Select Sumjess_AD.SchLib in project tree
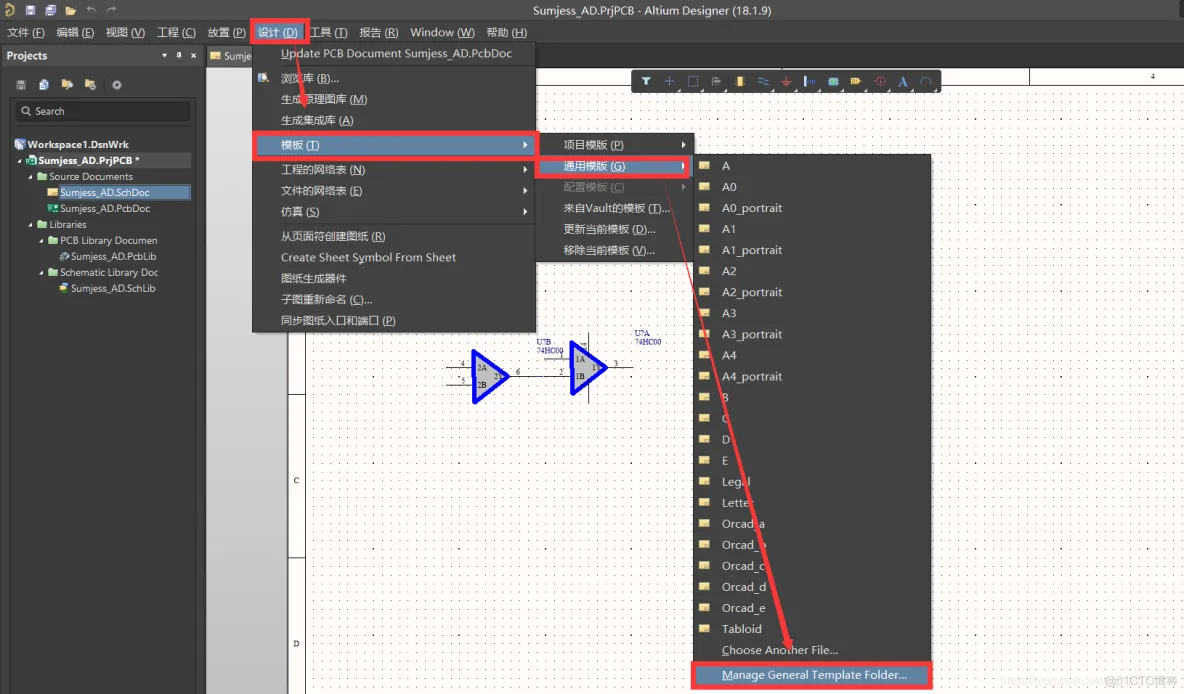Screen dimensions: 1184x694 [113, 288]
